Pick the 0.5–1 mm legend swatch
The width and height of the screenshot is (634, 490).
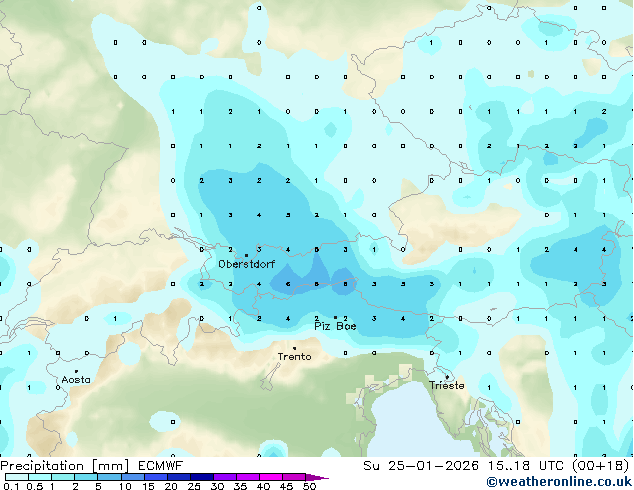point(40,477)
